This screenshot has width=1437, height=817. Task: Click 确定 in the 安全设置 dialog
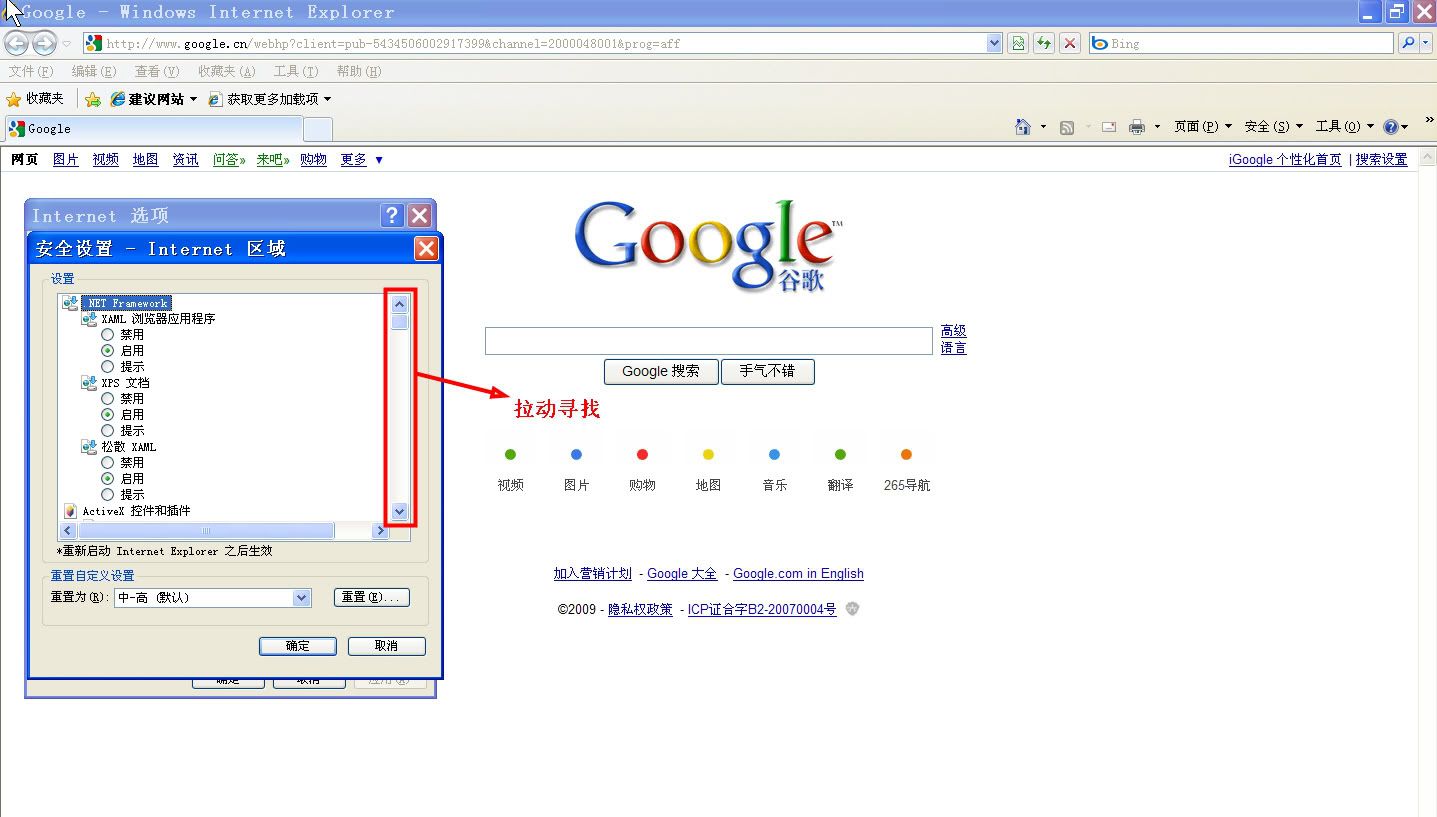click(x=298, y=646)
